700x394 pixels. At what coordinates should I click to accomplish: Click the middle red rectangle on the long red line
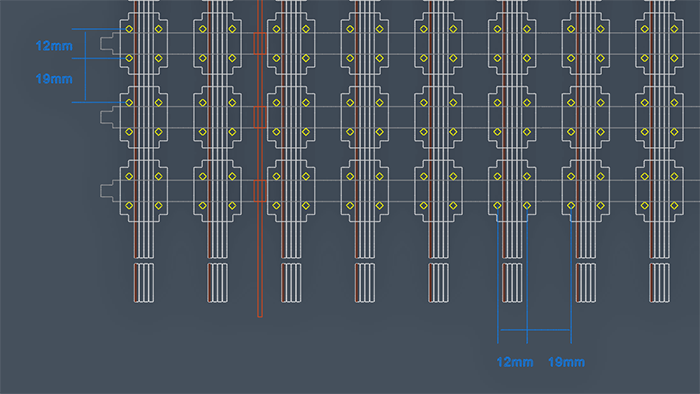pyautogui.click(x=260, y=117)
